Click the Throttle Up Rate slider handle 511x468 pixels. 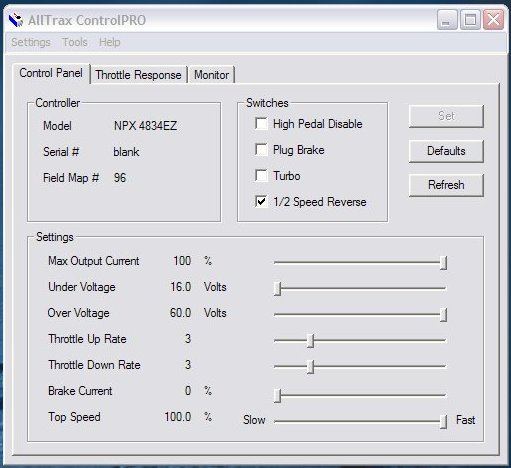pos(310,341)
